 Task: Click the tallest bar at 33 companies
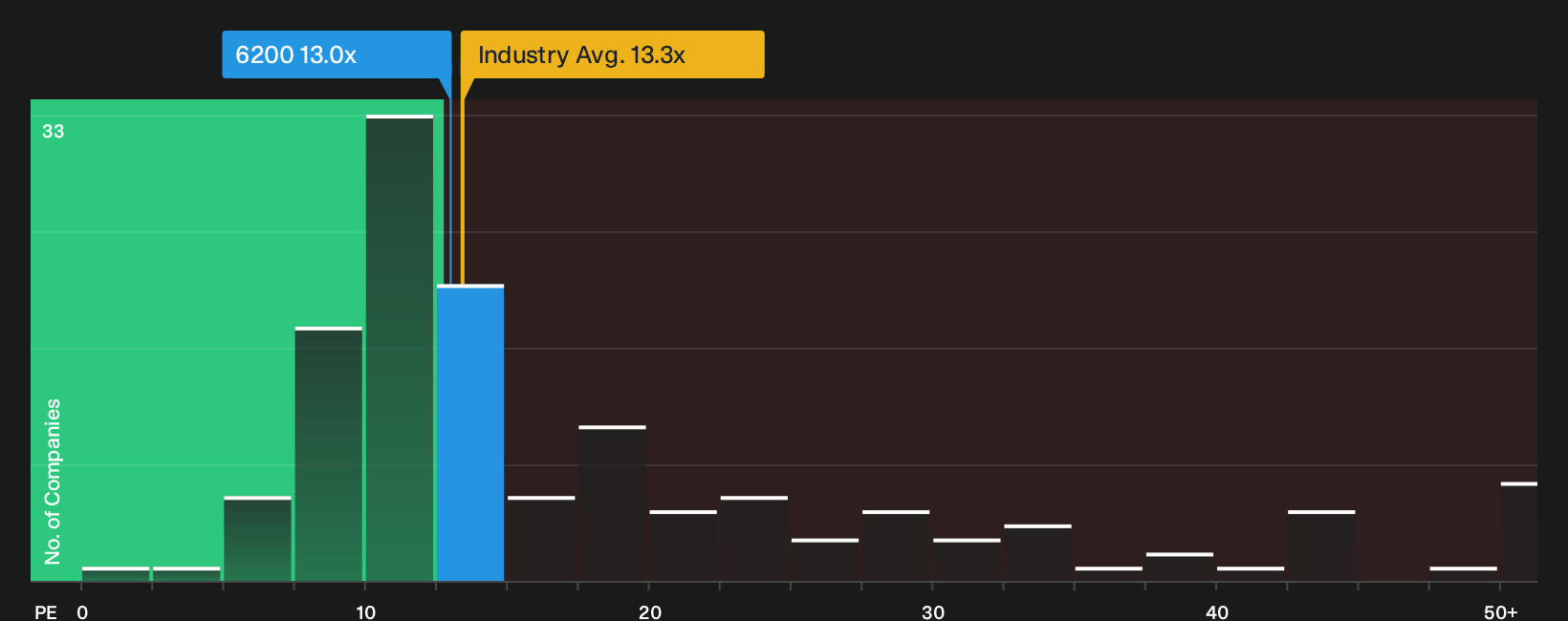click(400, 348)
